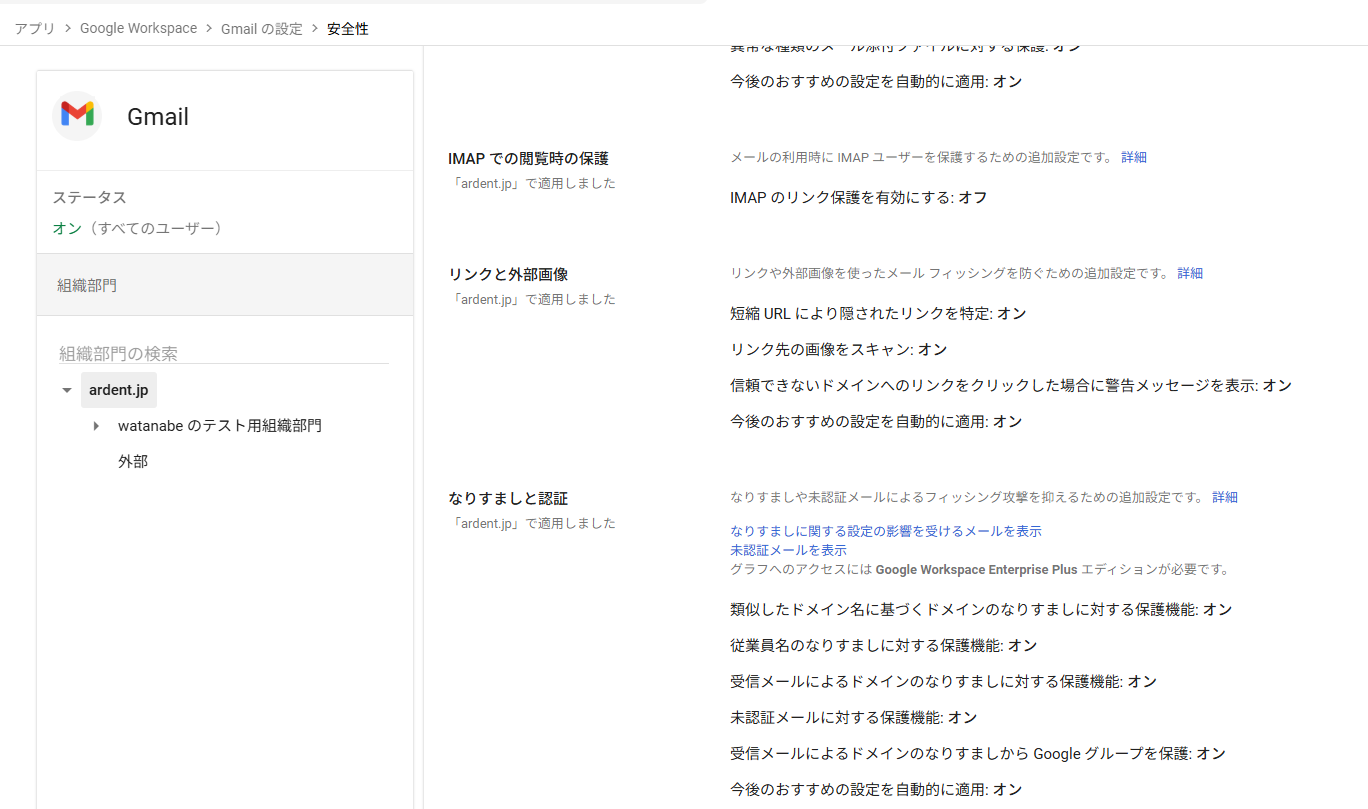Open 詳細 link for リンクと外部画像
This screenshot has height=809, width=1368.
(x=1189, y=273)
